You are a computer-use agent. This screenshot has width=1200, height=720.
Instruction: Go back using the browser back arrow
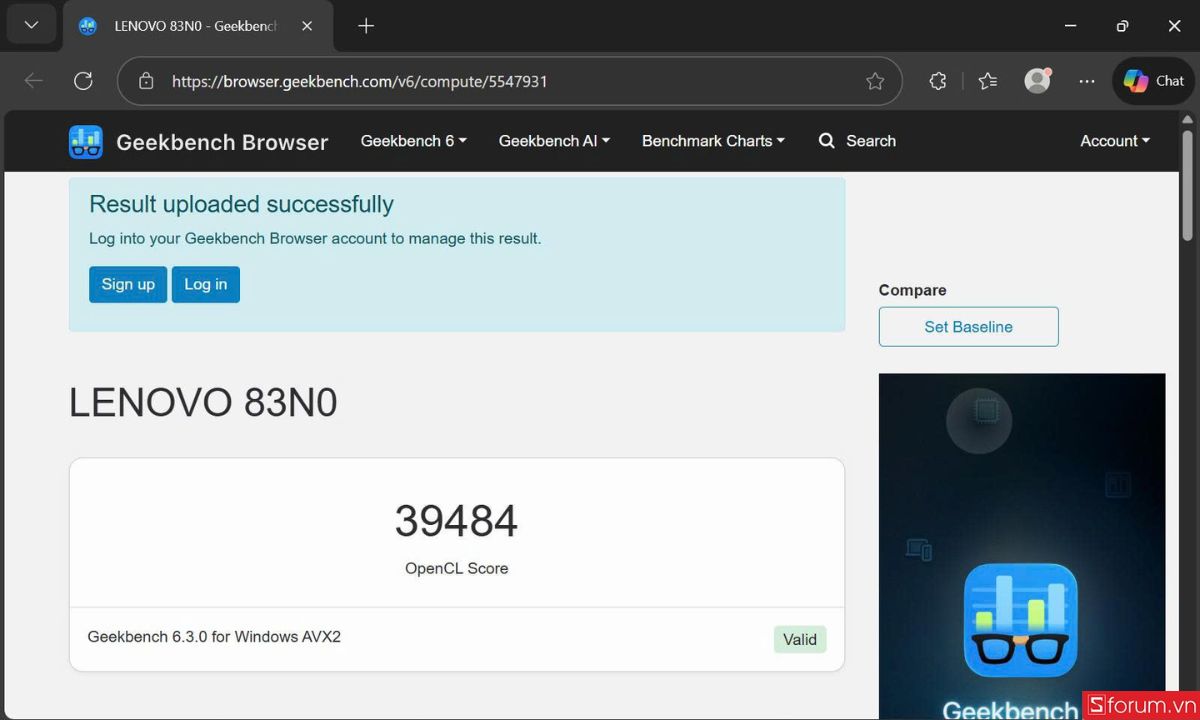33,81
